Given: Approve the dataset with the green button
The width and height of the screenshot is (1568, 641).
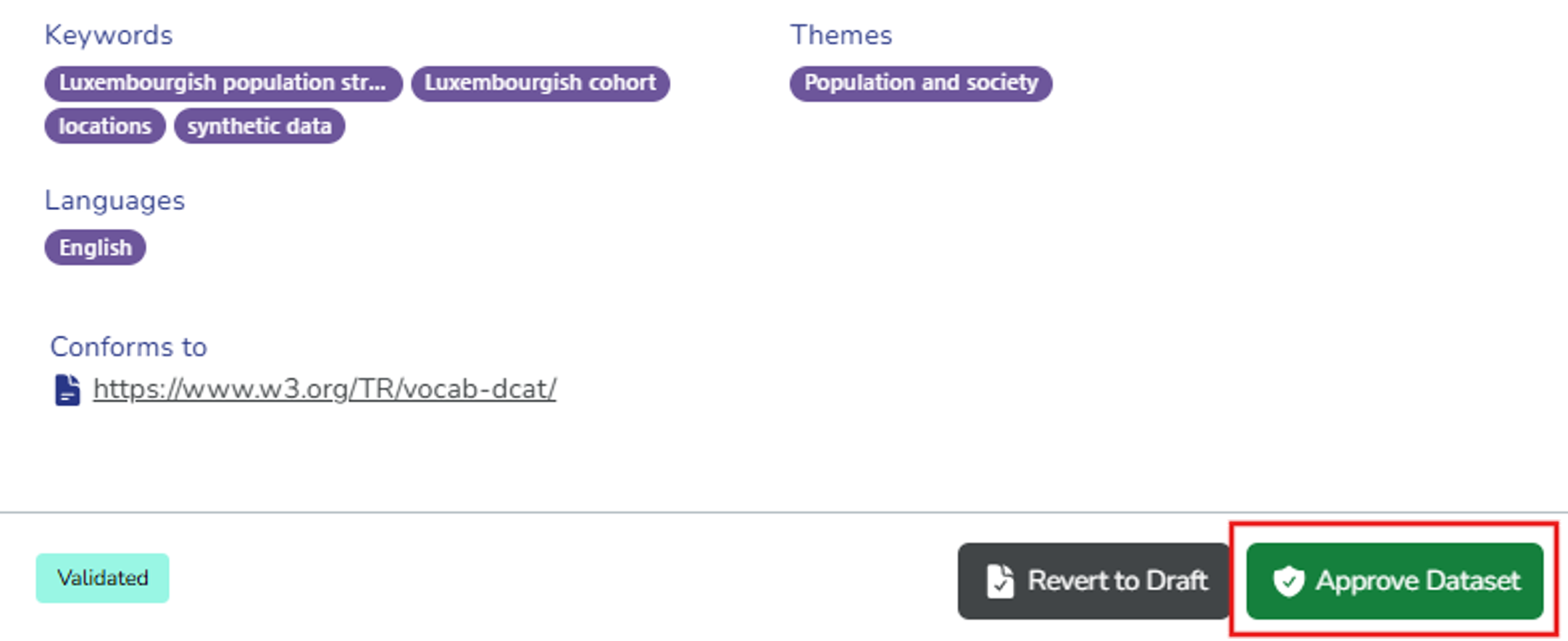Looking at the screenshot, I should pos(1394,581).
